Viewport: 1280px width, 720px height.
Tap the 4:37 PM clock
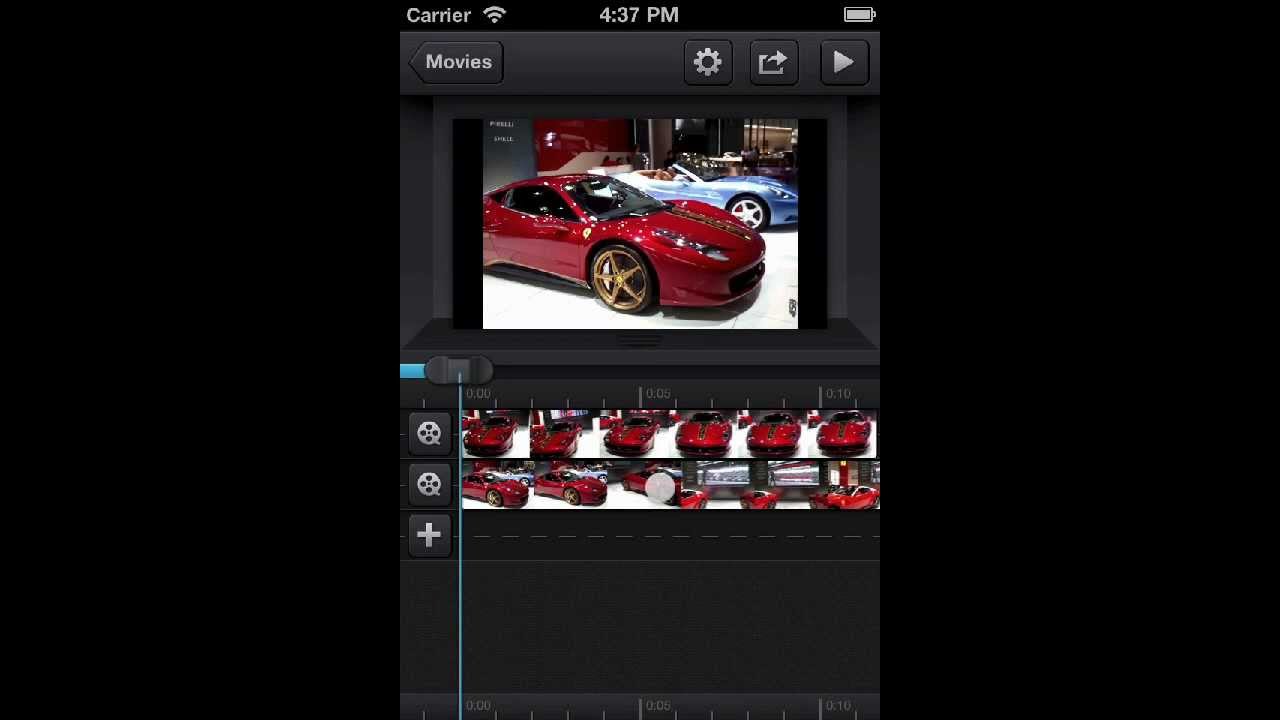(639, 15)
